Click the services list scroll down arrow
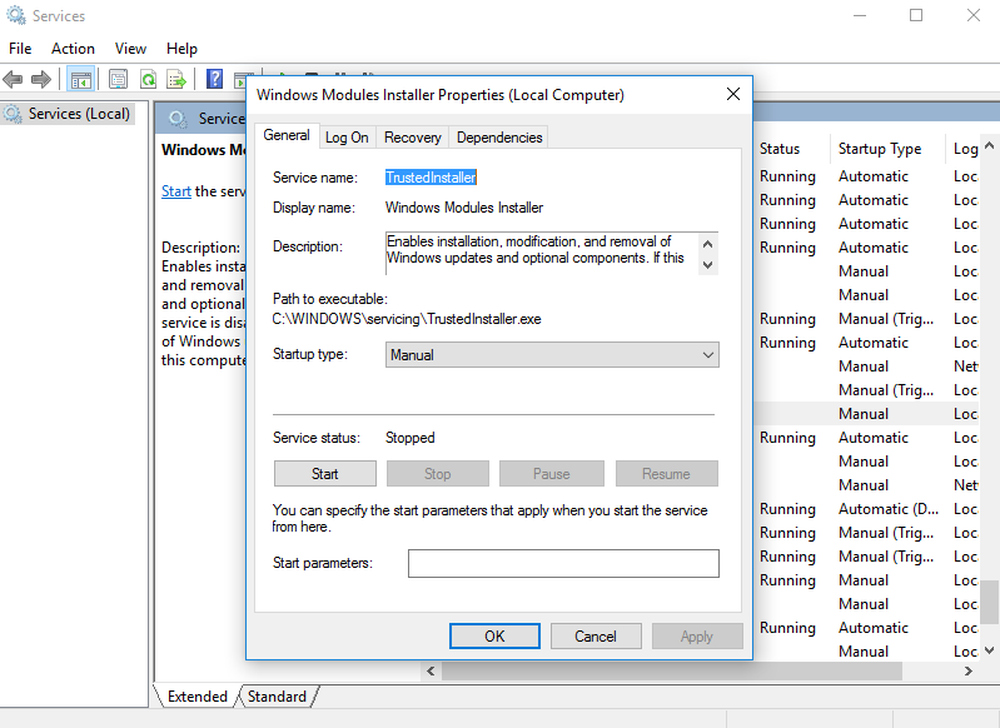Viewport: 1000px width, 728px height. coord(989,650)
